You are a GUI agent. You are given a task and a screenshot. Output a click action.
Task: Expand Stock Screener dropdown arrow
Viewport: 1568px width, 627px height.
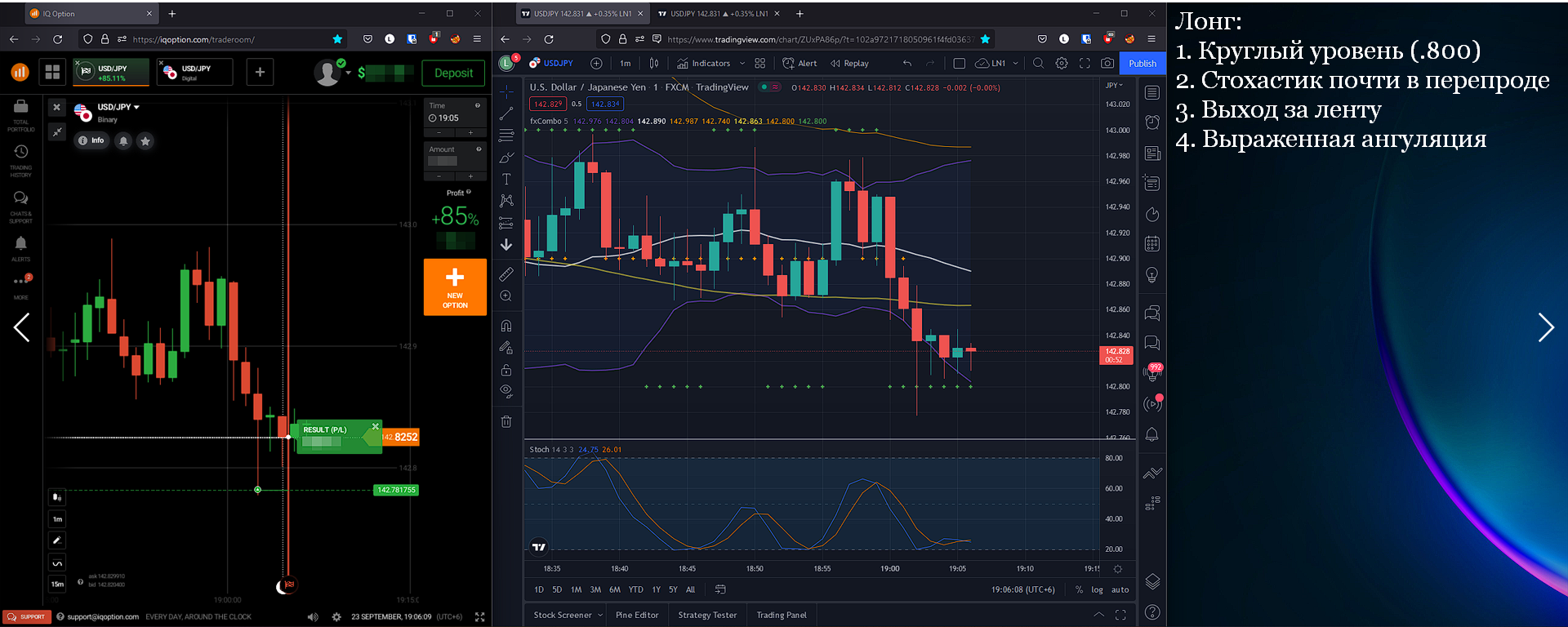(x=600, y=616)
